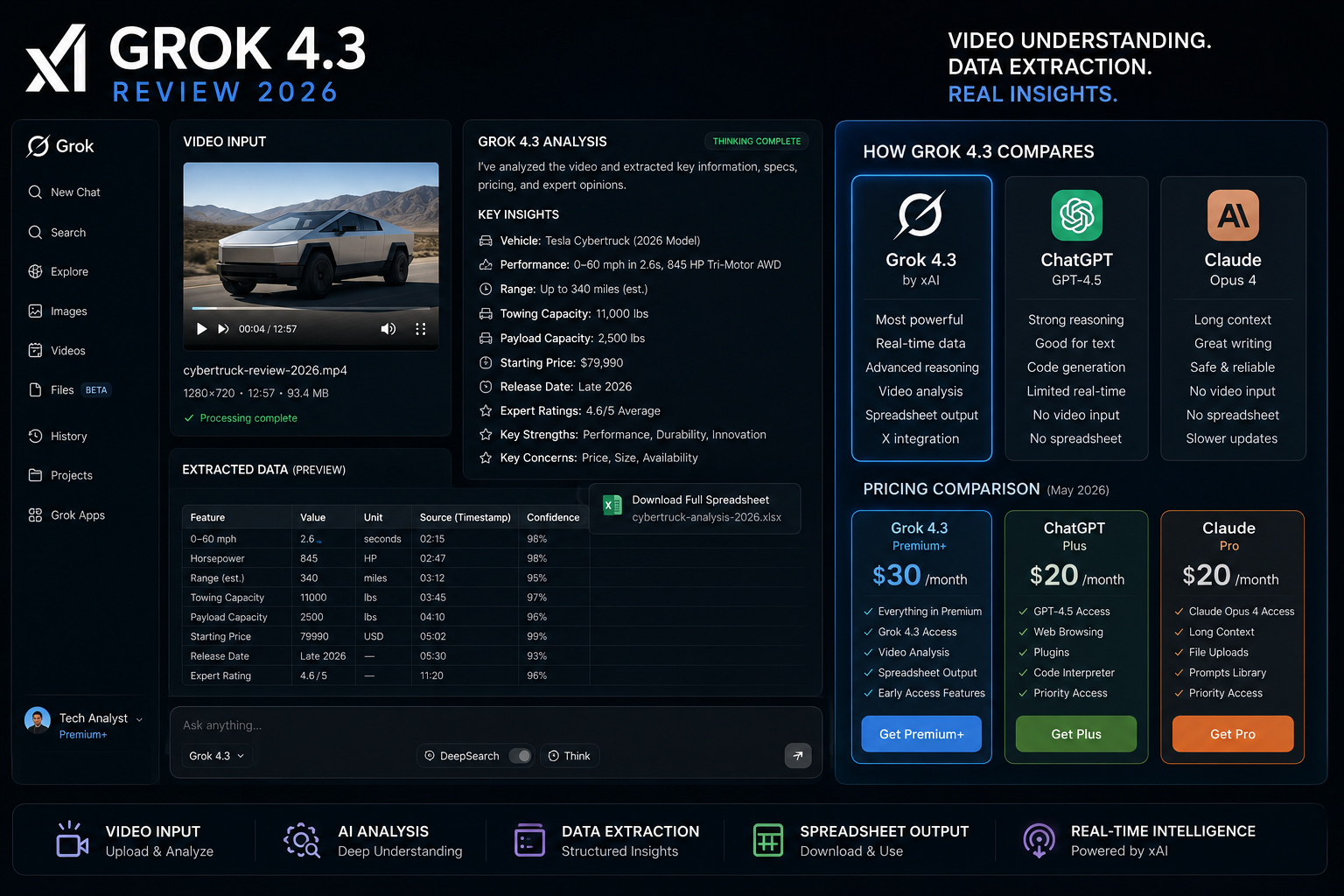Open New Chat in Grok sidebar
Viewport: 1344px width, 896px height.
(x=64, y=192)
